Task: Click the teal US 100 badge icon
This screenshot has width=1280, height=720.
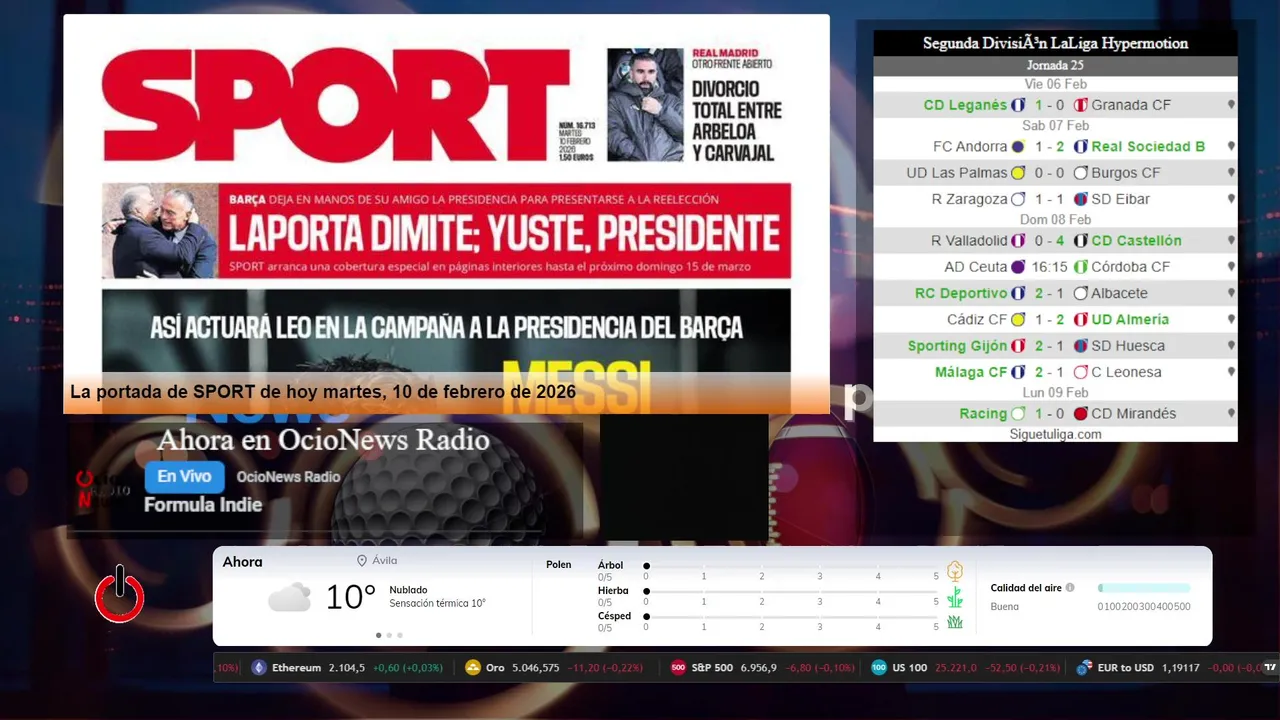Action: (x=879, y=668)
